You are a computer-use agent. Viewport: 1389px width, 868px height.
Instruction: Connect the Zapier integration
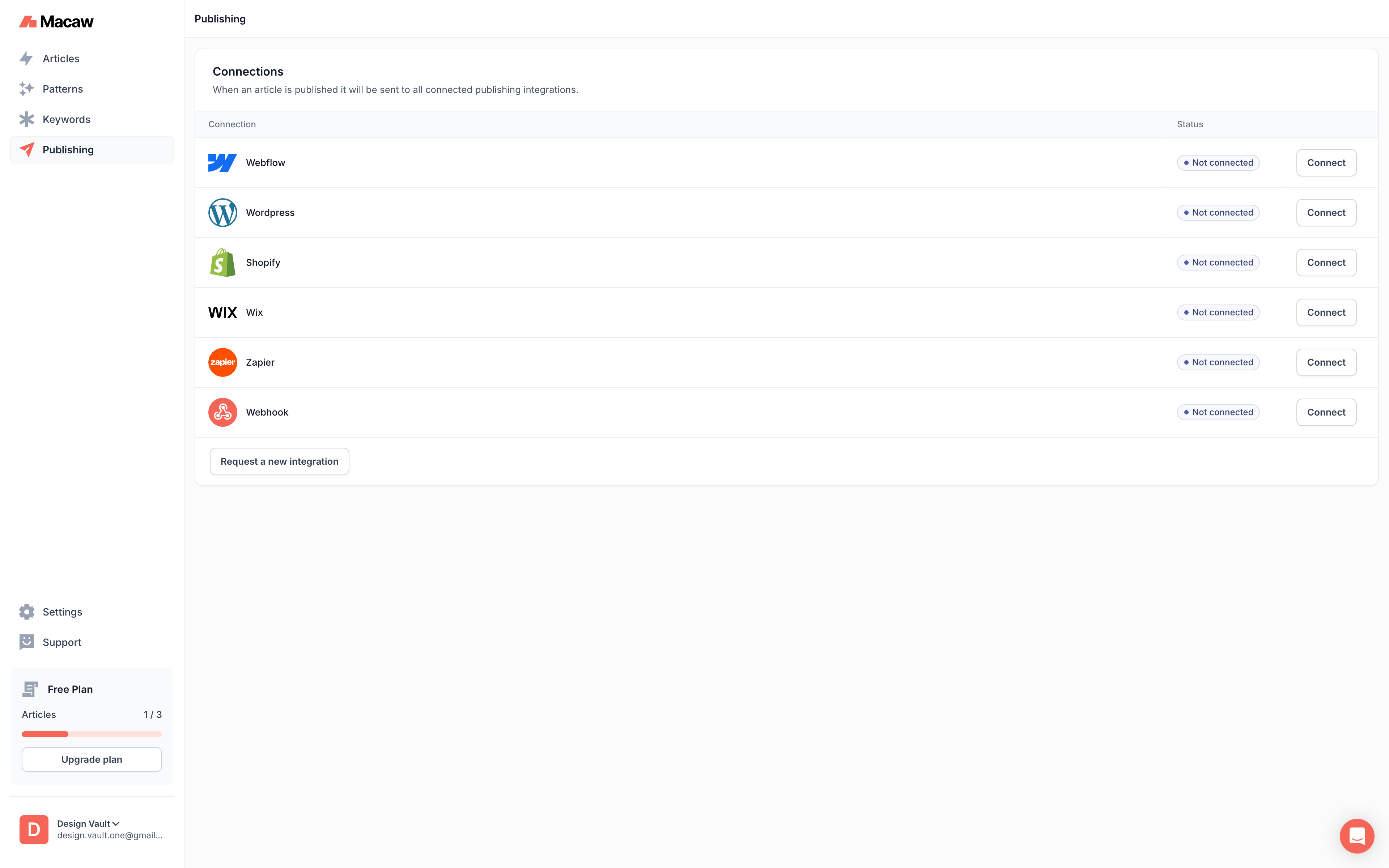pyautogui.click(x=1326, y=362)
